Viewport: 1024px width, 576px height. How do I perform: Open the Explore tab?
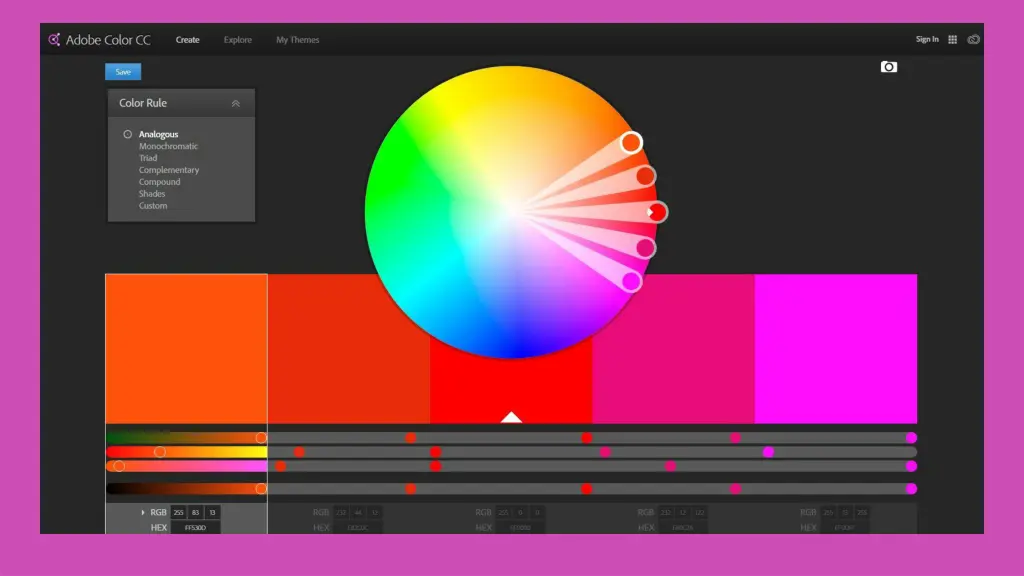click(x=238, y=40)
